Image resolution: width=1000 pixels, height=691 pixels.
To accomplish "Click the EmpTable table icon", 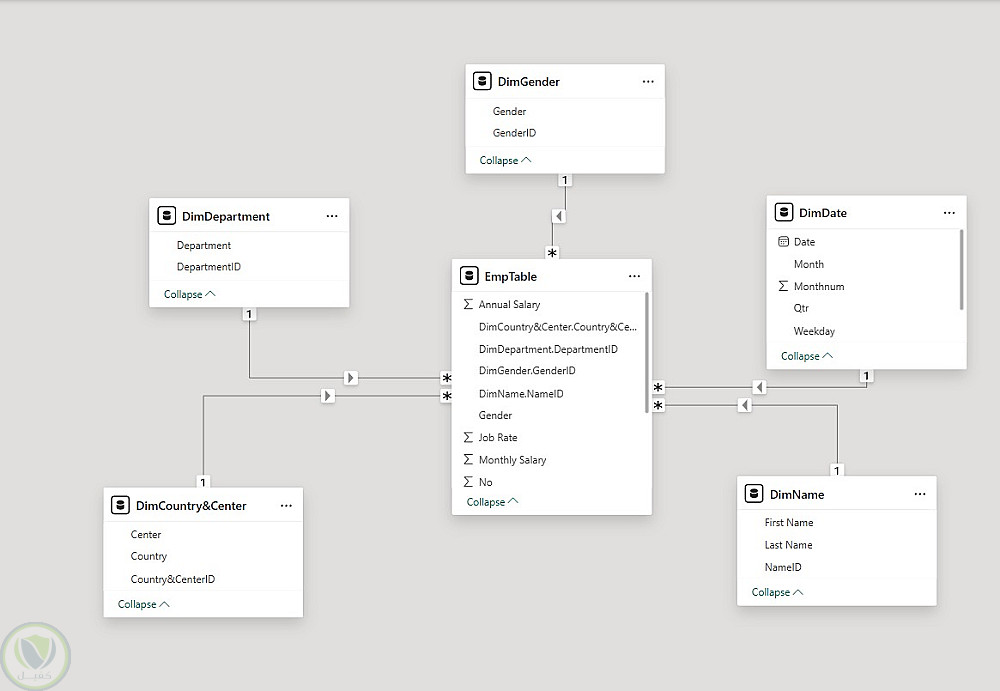I will [468, 276].
